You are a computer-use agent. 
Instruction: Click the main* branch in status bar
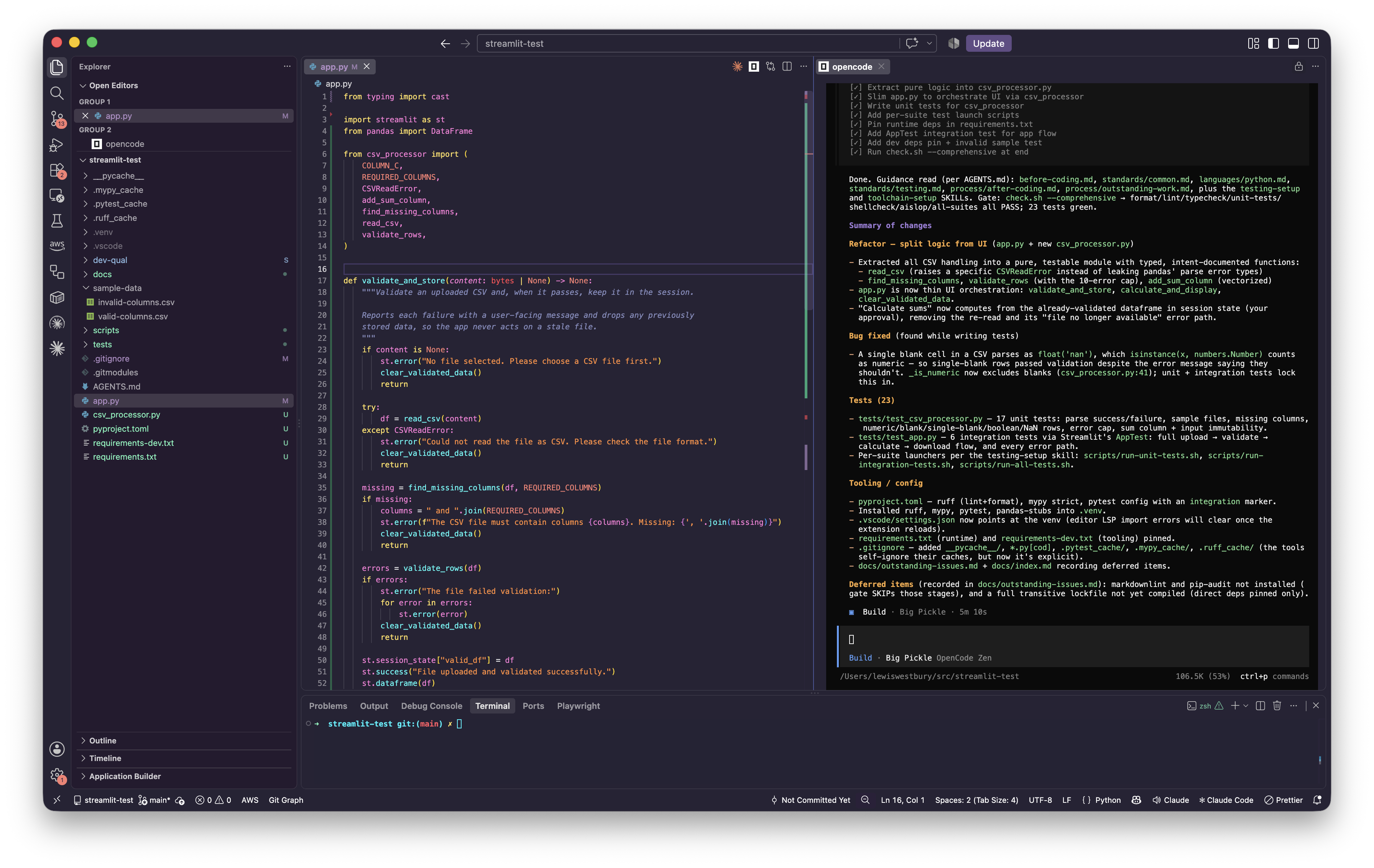click(154, 800)
